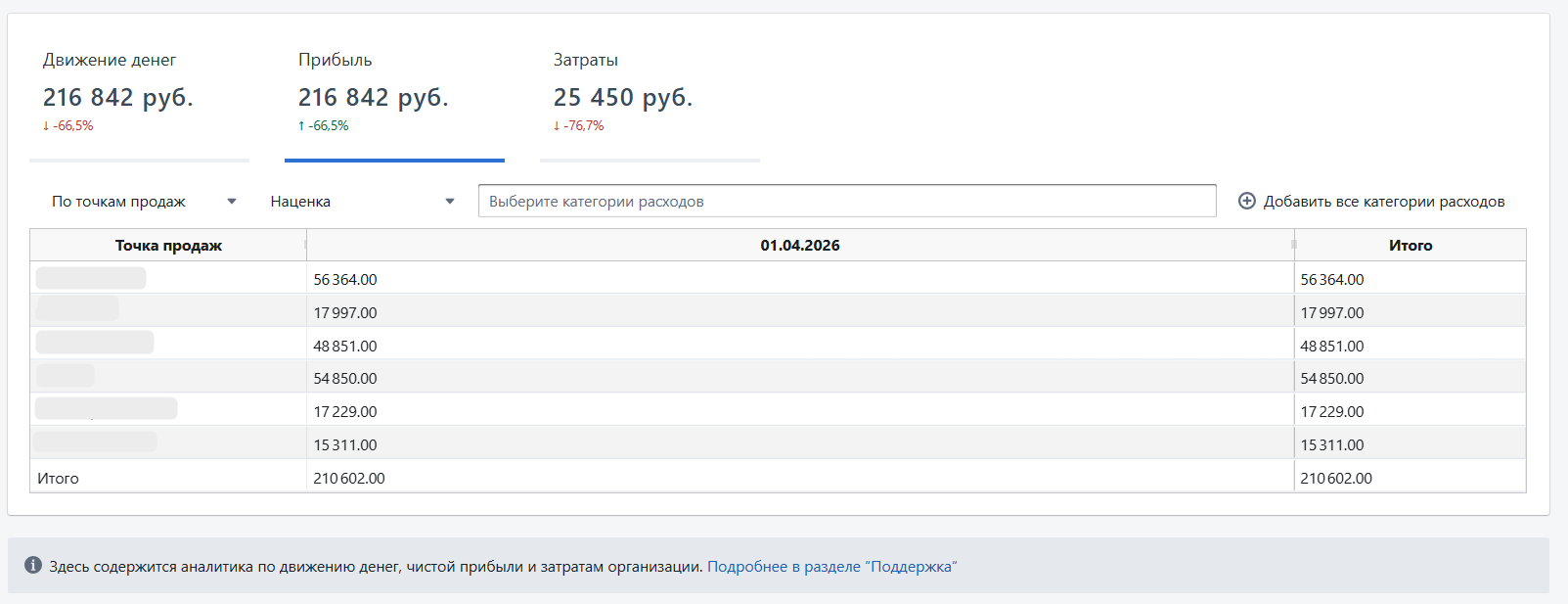Click the Итого row label at table bottom
The height and width of the screenshot is (604, 1568).
coord(59,479)
